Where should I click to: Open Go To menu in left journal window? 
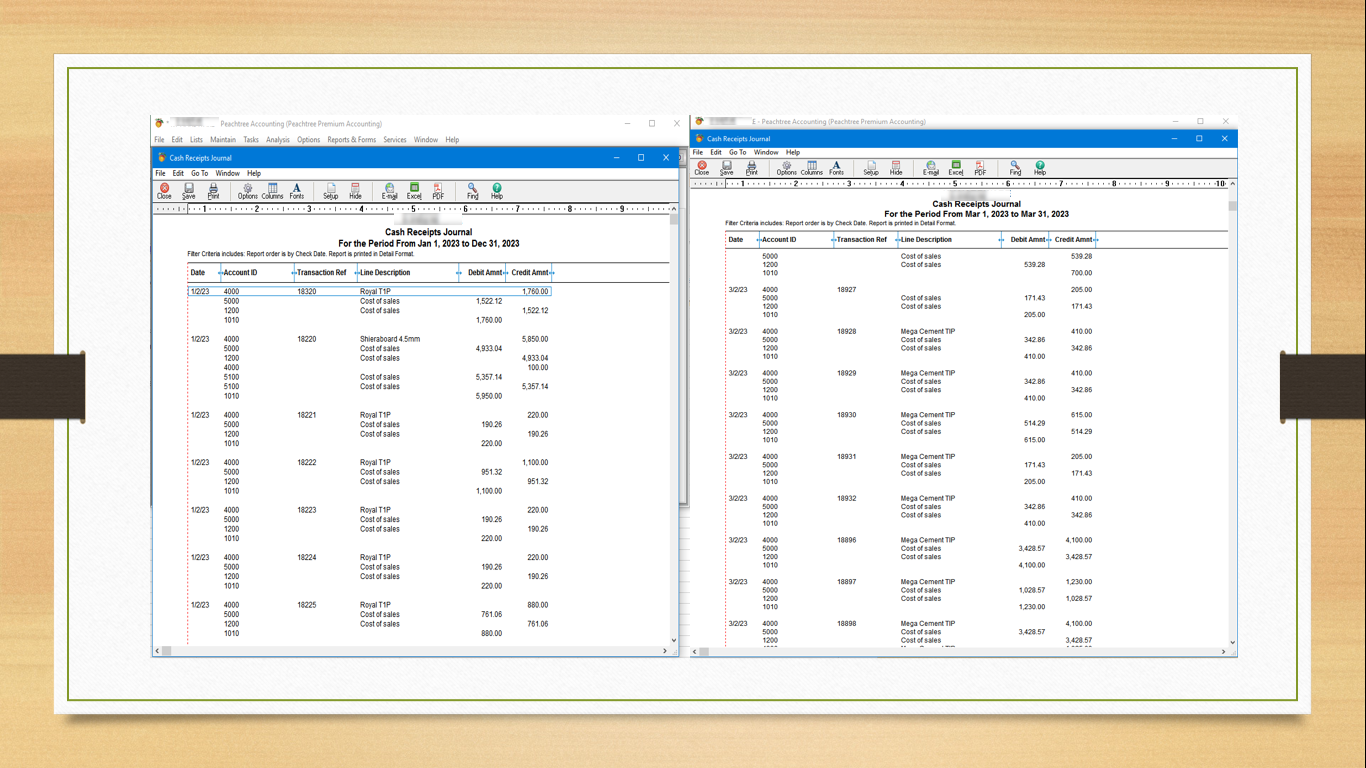[200, 173]
